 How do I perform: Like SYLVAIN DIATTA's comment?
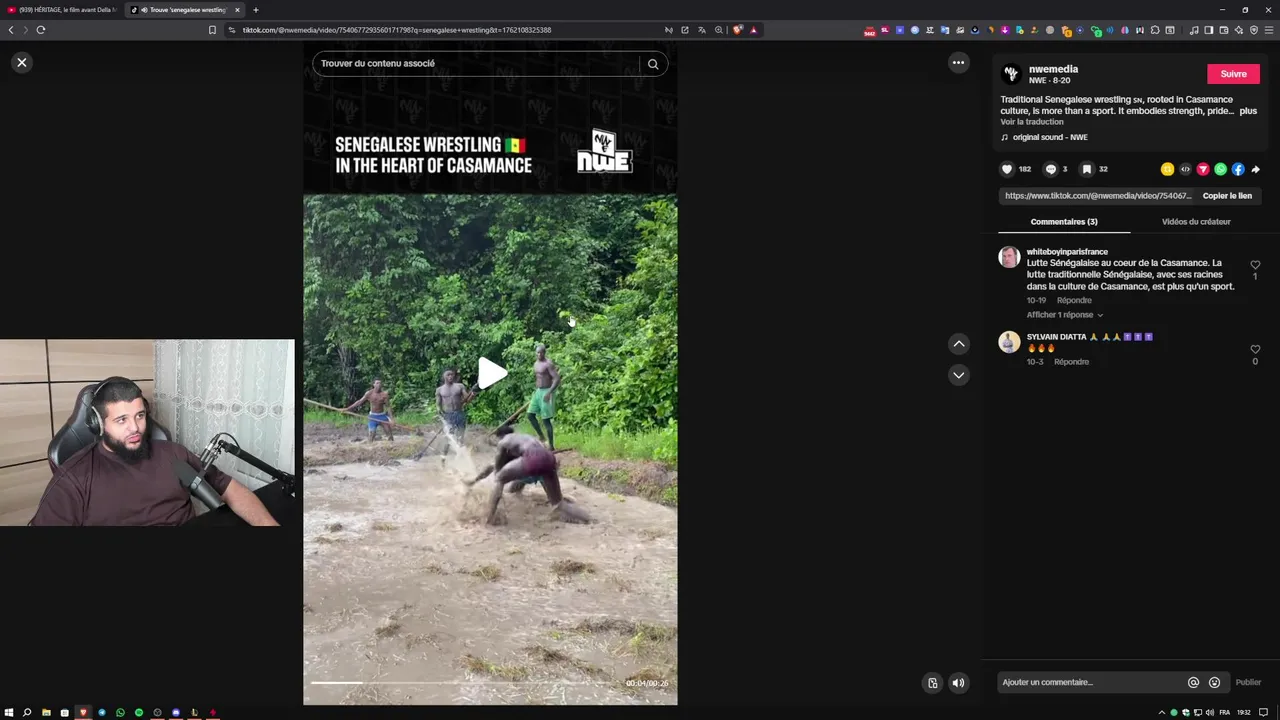point(1255,349)
